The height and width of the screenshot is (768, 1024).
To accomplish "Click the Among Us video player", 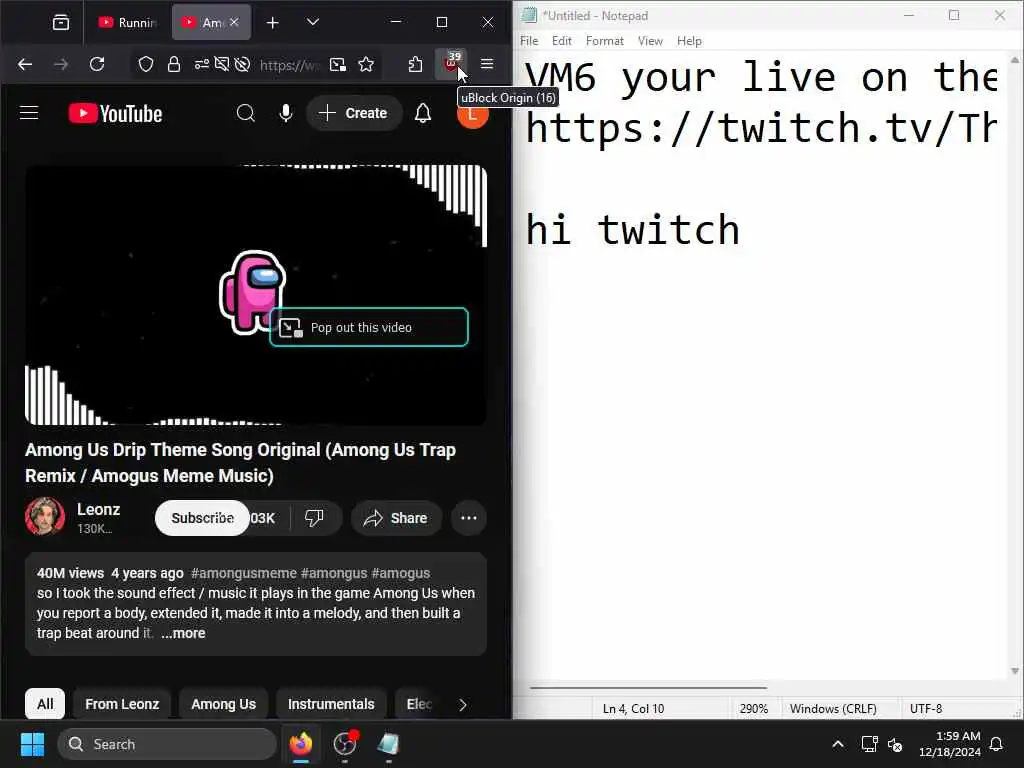I will [x=255, y=295].
